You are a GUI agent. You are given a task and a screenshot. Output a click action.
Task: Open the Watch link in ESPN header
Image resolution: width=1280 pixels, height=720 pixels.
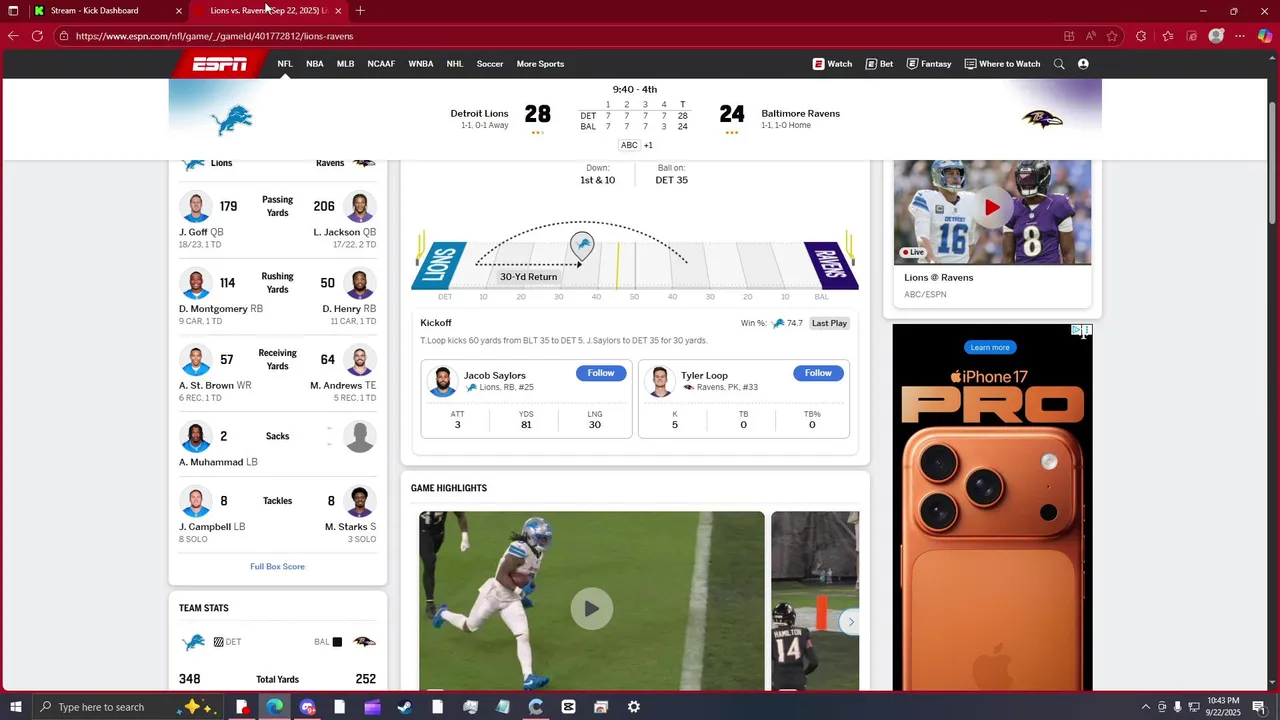pos(832,64)
